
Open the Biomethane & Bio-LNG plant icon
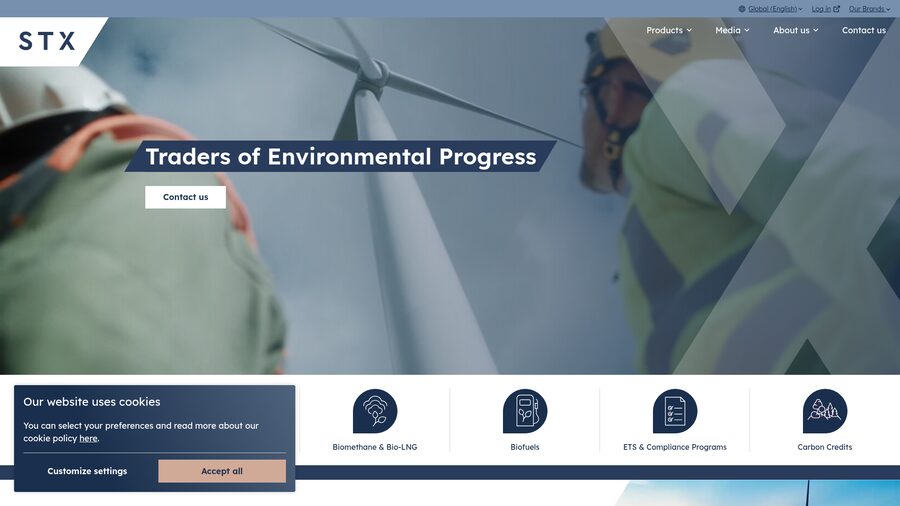pos(375,411)
